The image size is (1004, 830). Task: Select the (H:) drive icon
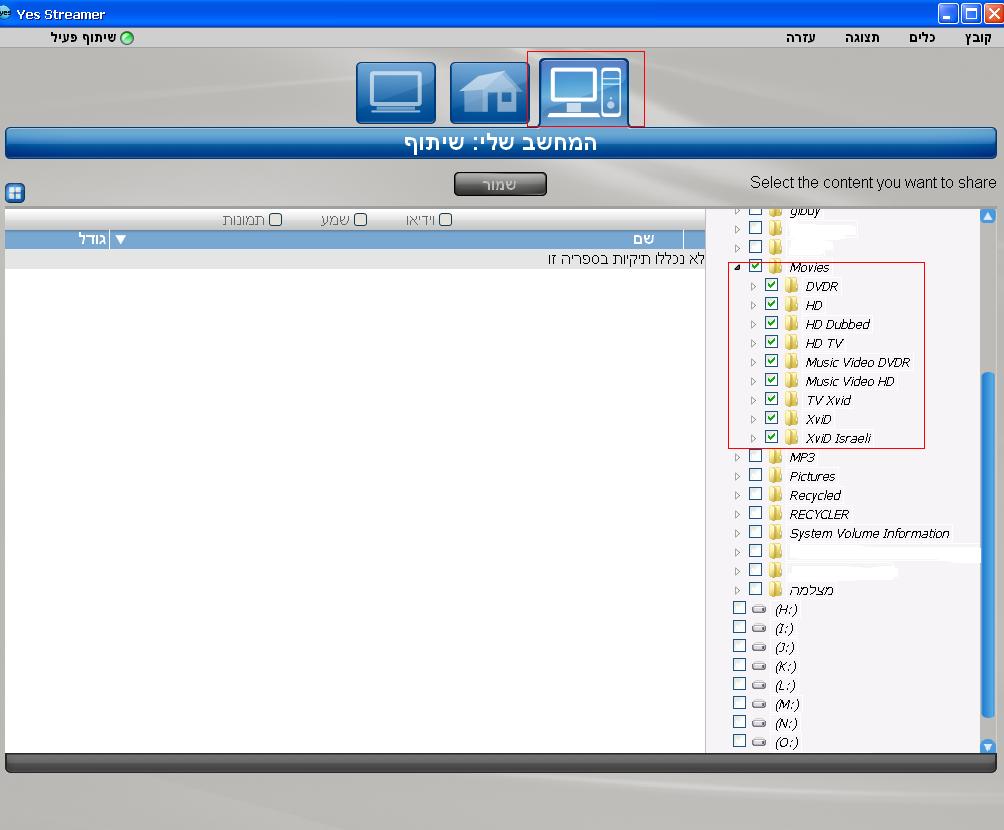[759, 609]
